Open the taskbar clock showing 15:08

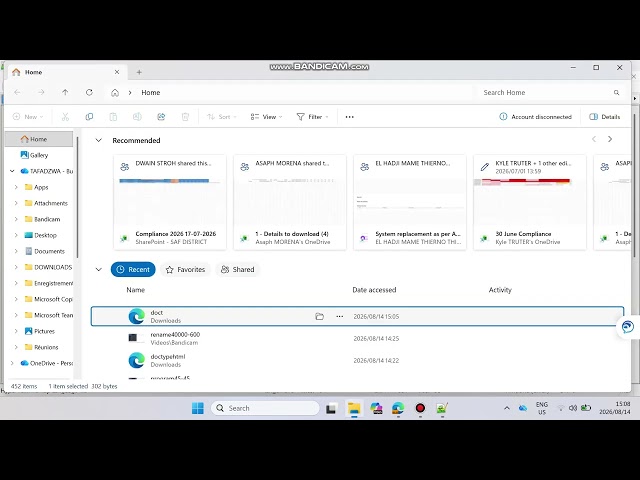point(615,408)
